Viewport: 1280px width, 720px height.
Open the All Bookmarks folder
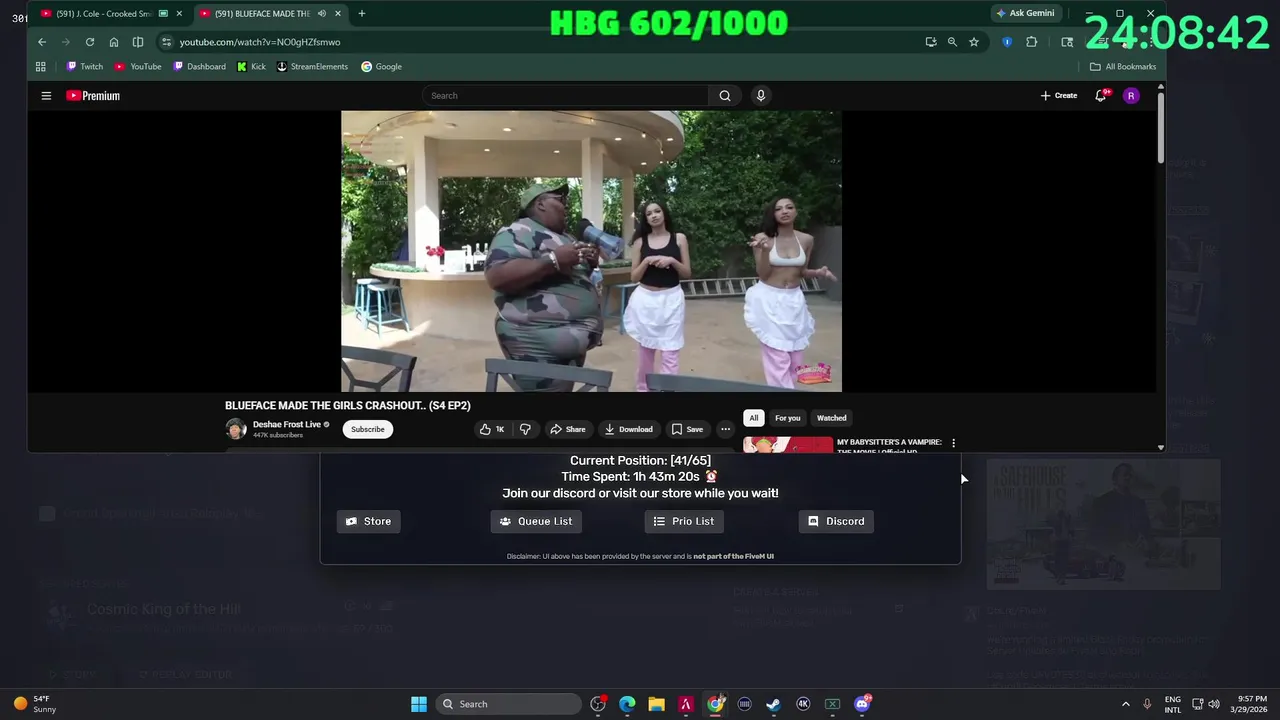(x=1123, y=67)
